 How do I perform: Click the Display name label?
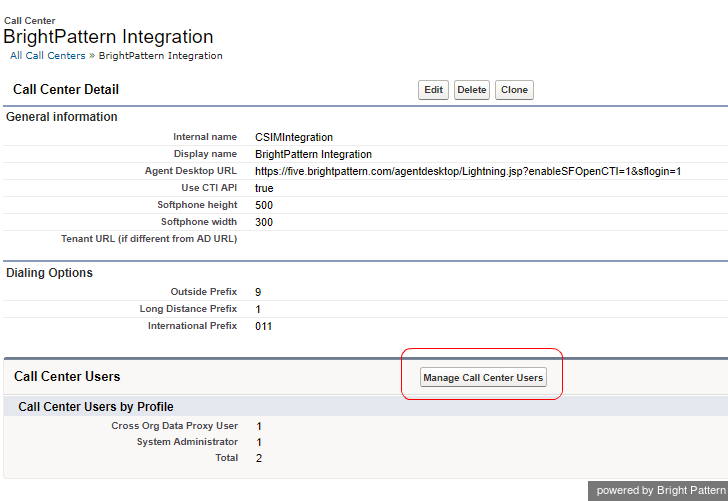point(205,154)
